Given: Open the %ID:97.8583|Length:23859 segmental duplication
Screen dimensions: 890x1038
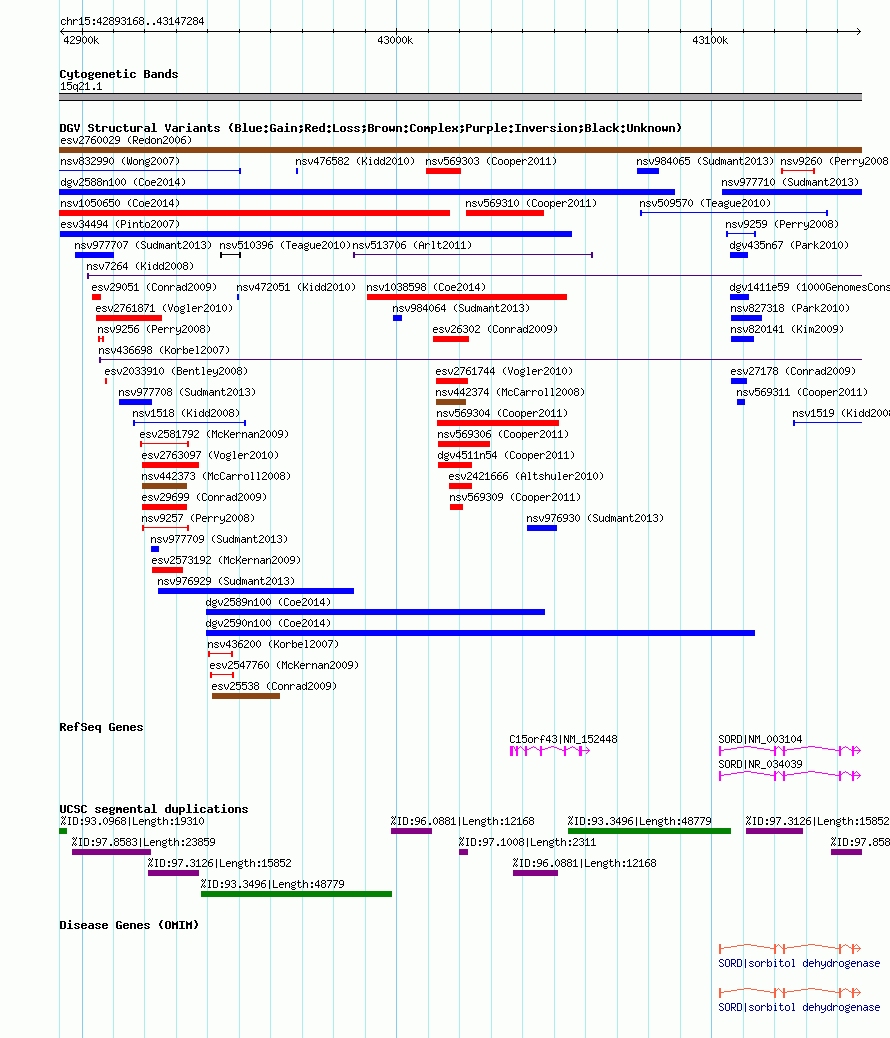Looking at the screenshot, I should [x=111, y=852].
